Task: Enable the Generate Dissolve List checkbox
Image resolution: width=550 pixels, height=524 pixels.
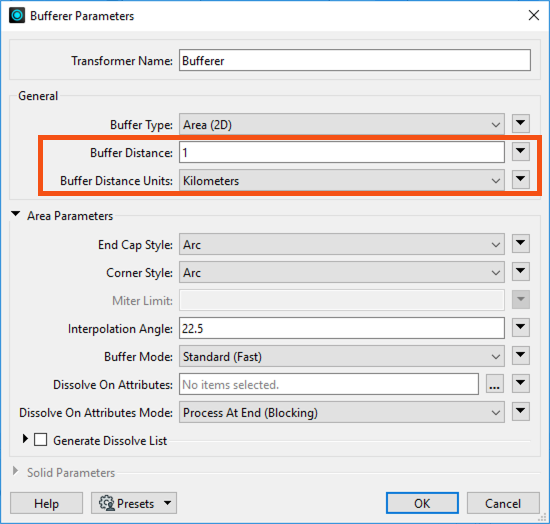Action: point(41,439)
